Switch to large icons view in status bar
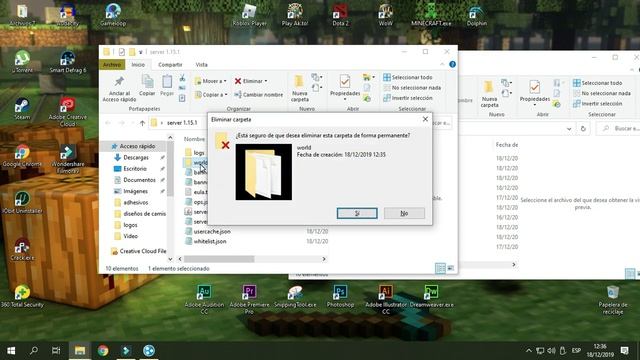 451,268
